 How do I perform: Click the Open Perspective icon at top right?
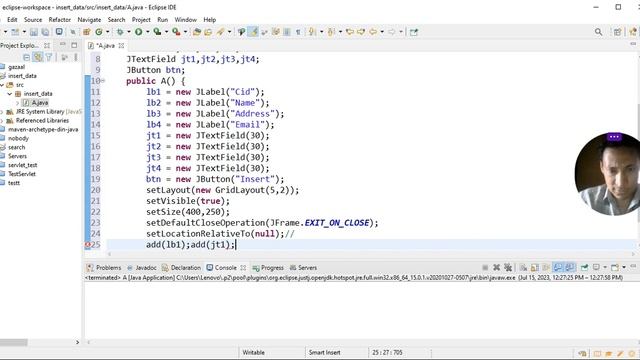coord(617,32)
